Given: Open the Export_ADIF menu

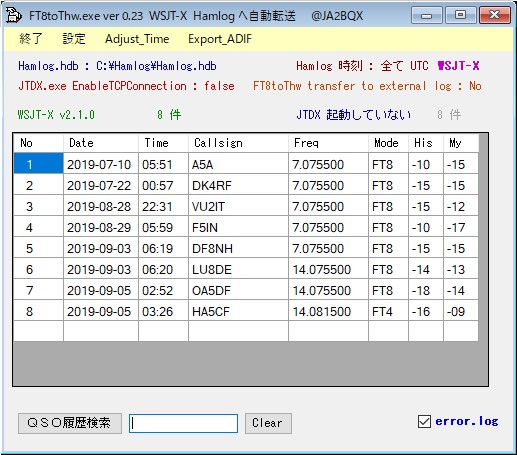Looking at the screenshot, I should click(220, 39).
